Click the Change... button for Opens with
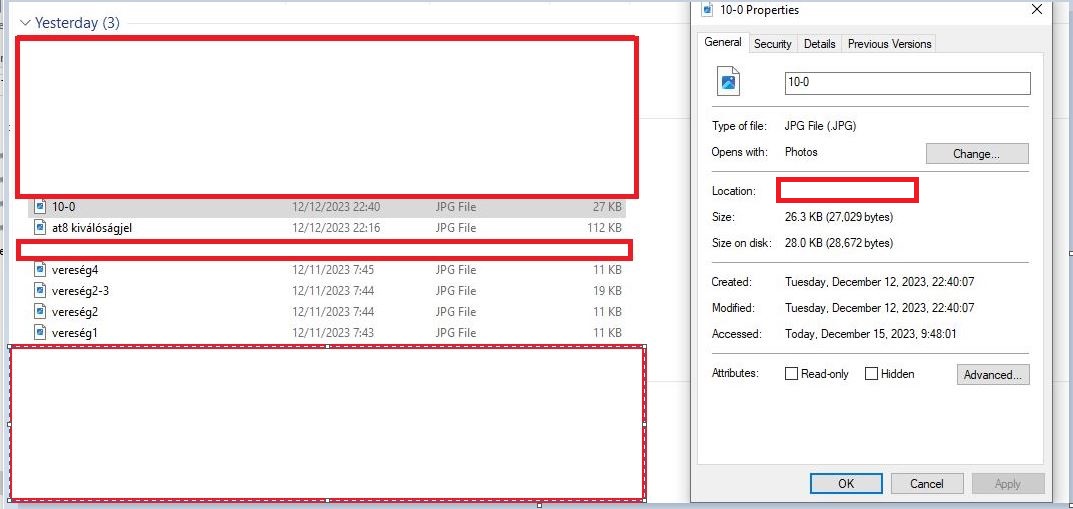The height and width of the screenshot is (509, 1073). 977,153
